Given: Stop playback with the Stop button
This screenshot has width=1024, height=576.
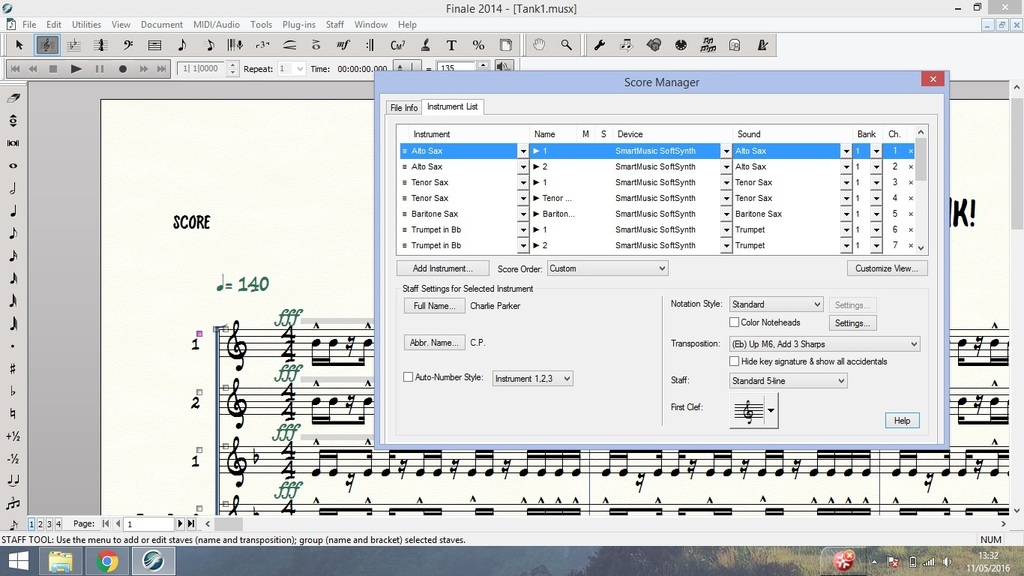Looking at the screenshot, I should coord(54,69).
